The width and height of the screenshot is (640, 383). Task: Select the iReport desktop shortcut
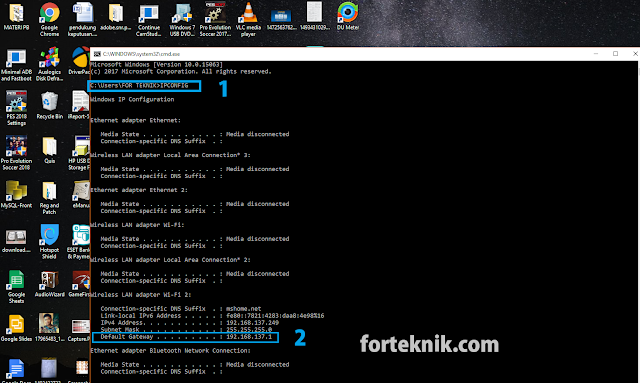[x=80, y=105]
